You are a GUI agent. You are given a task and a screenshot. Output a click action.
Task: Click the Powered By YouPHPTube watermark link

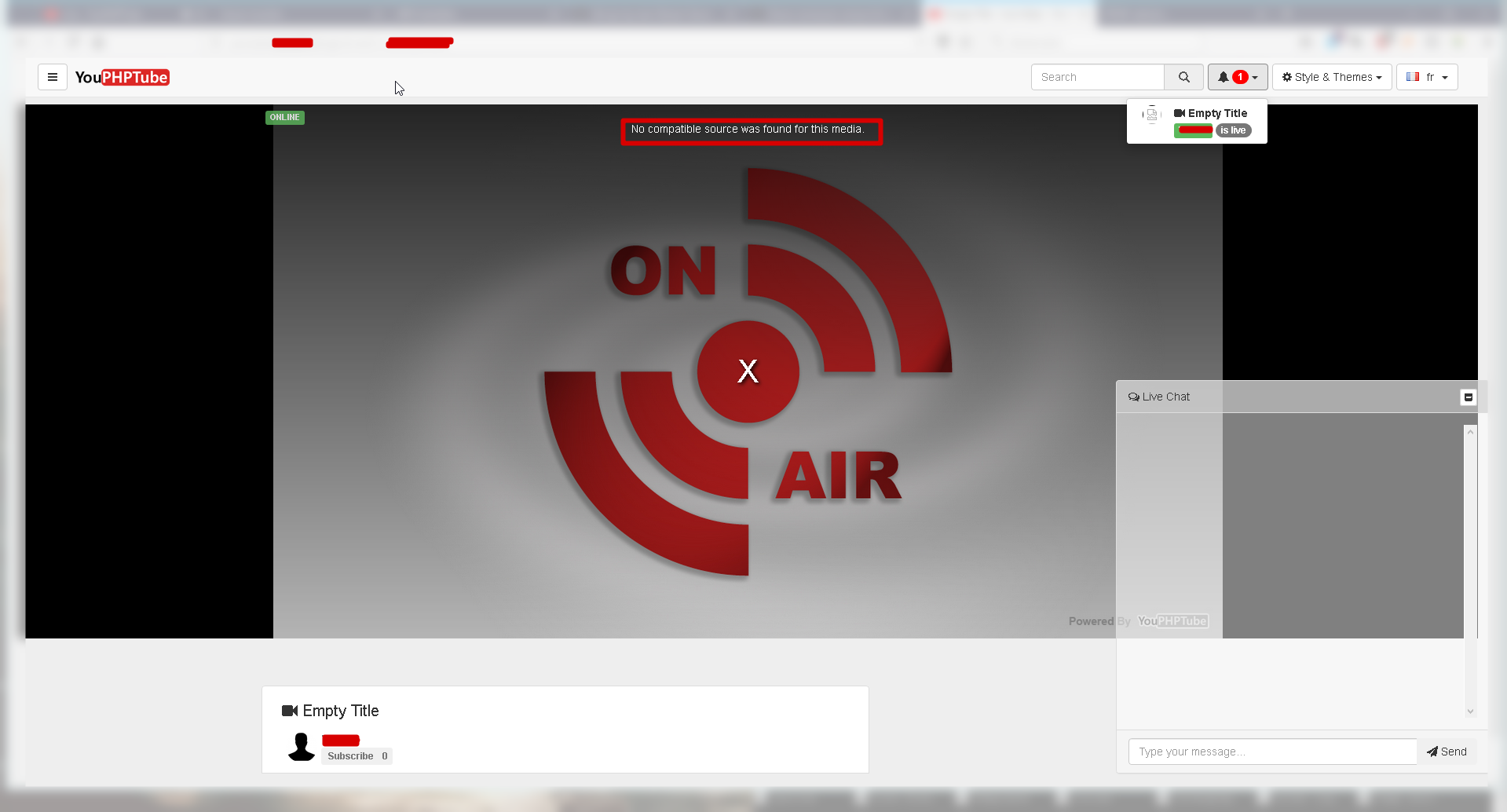coord(1138,621)
